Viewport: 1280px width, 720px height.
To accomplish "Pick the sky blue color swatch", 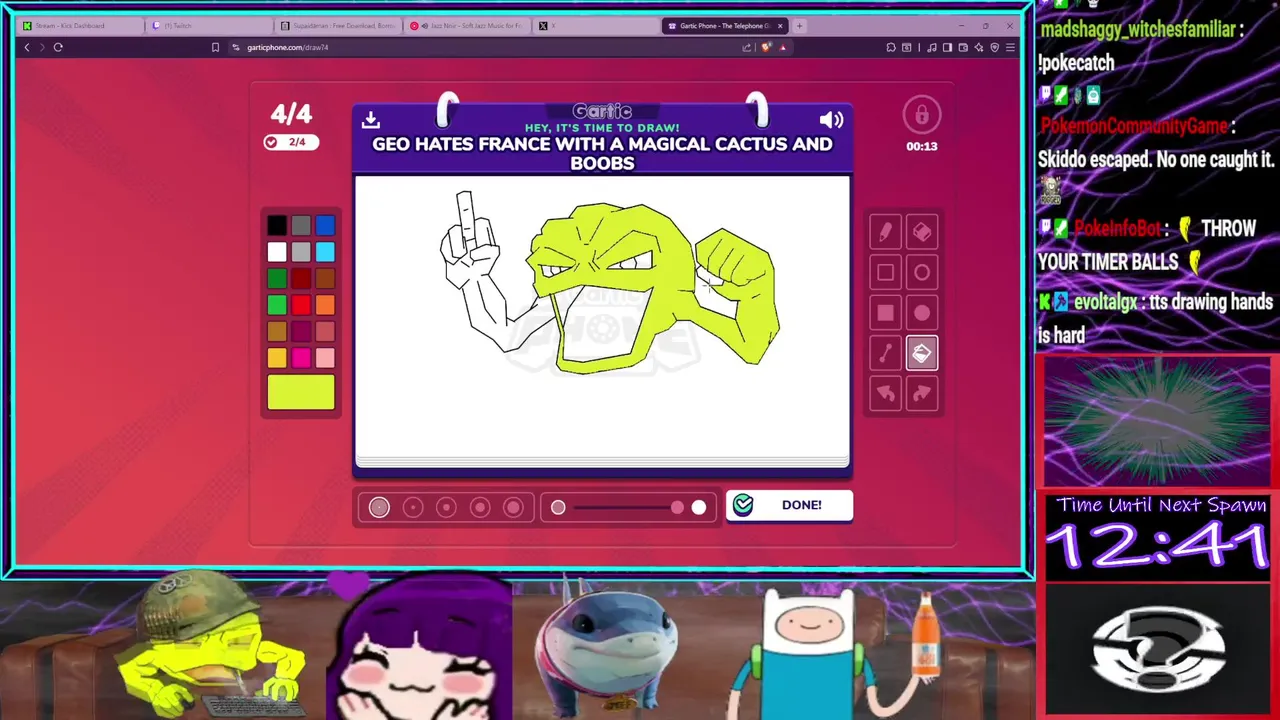I will [325, 252].
